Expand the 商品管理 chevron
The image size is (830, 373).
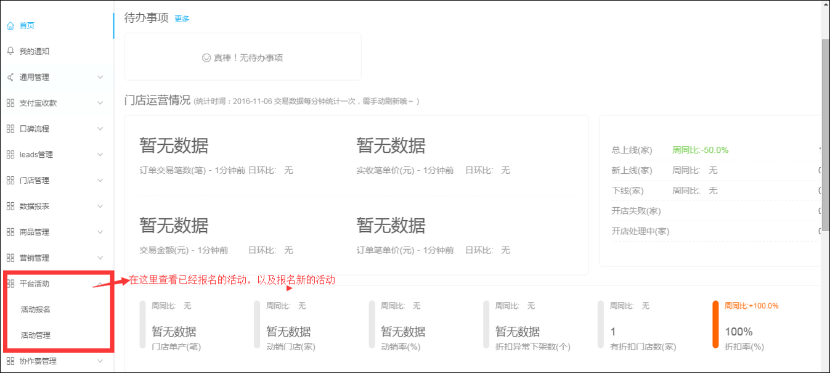[x=101, y=232]
